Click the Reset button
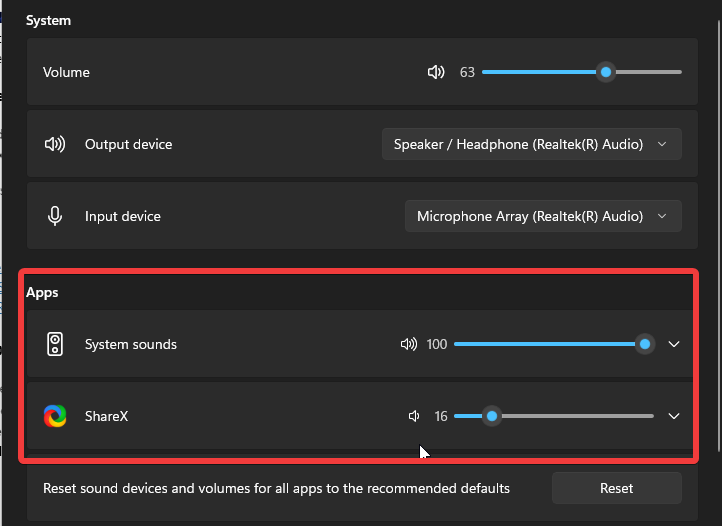 (617, 488)
